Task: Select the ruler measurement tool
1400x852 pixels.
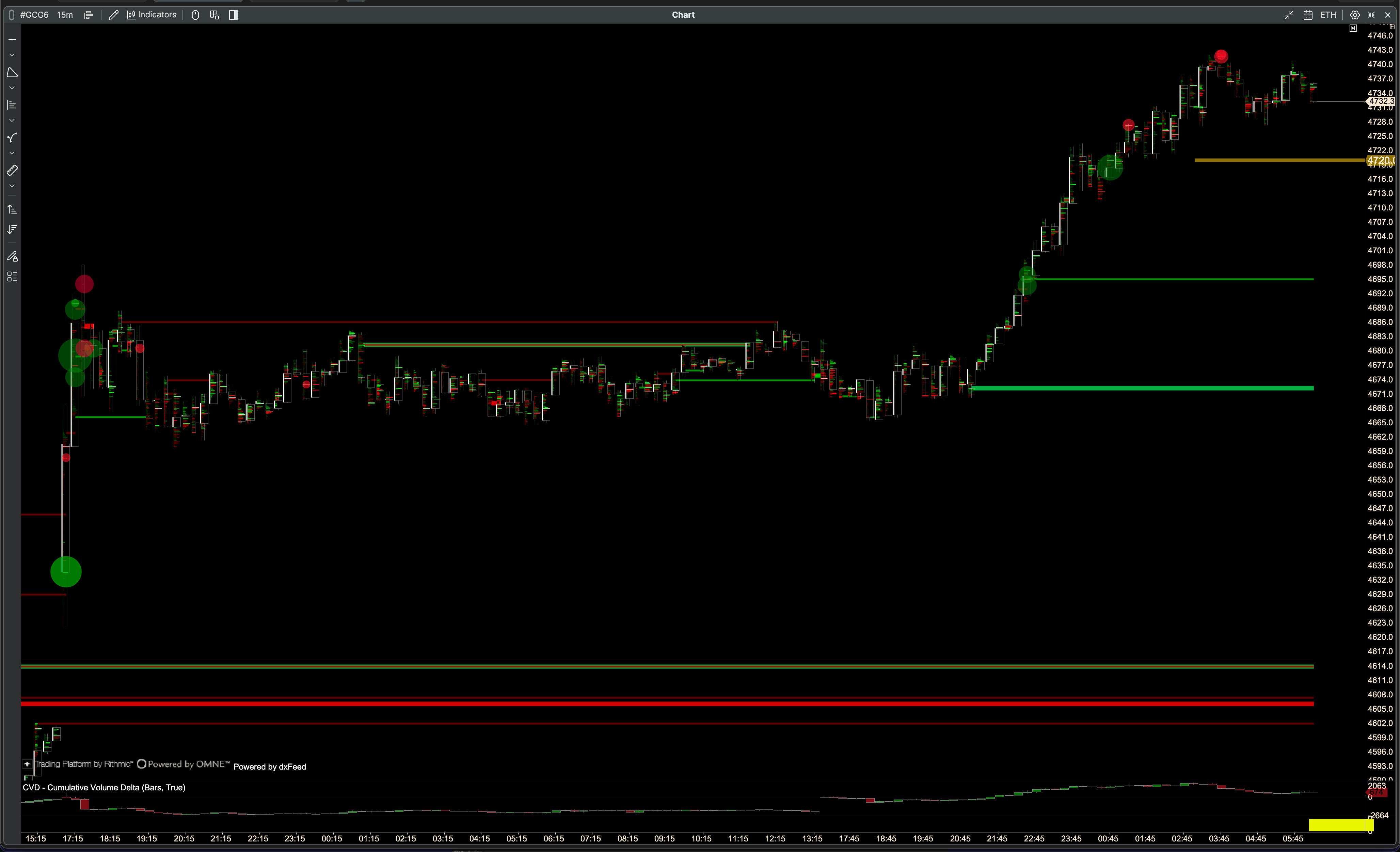Action: (x=12, y=171)
